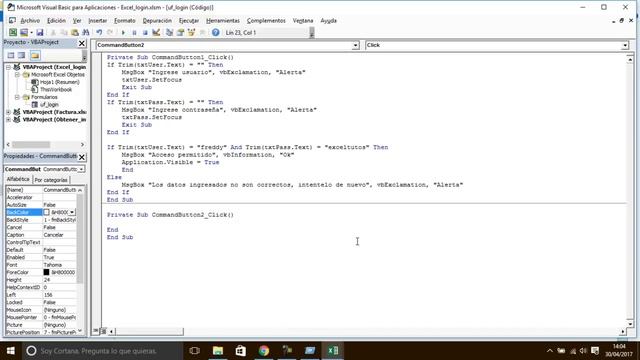Screen dimensions: 640x360
Task: Click the Paste clipboard icon in toolbar
Action: [x=75, y=32]
